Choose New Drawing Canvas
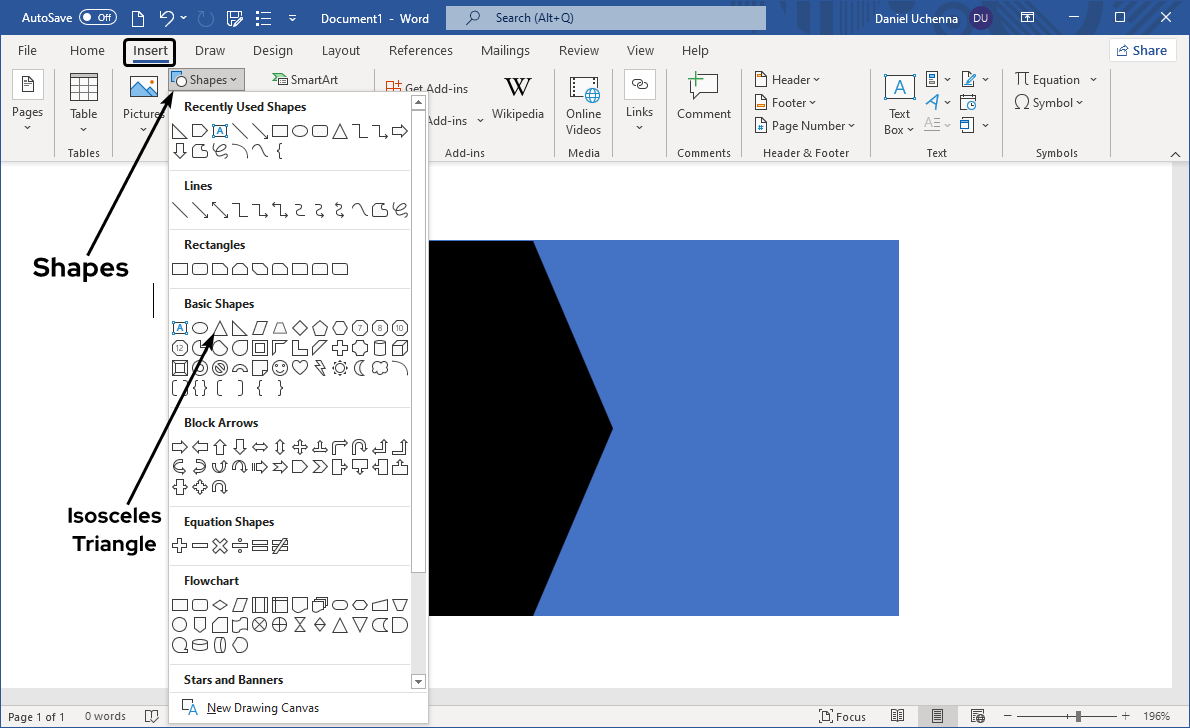 click(262, 708)
